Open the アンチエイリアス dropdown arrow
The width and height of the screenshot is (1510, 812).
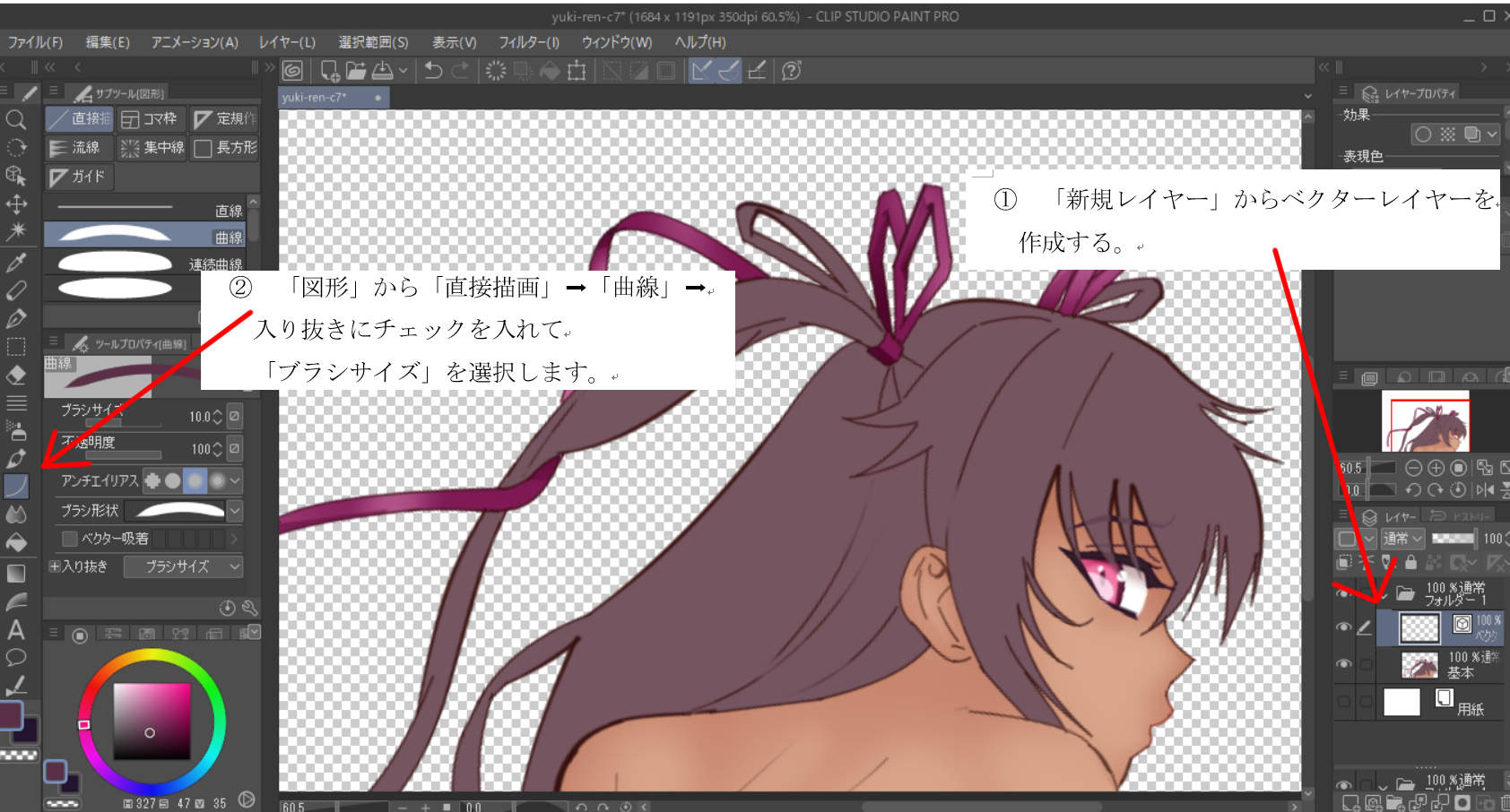pyautogui.click(x=235, y=481)
